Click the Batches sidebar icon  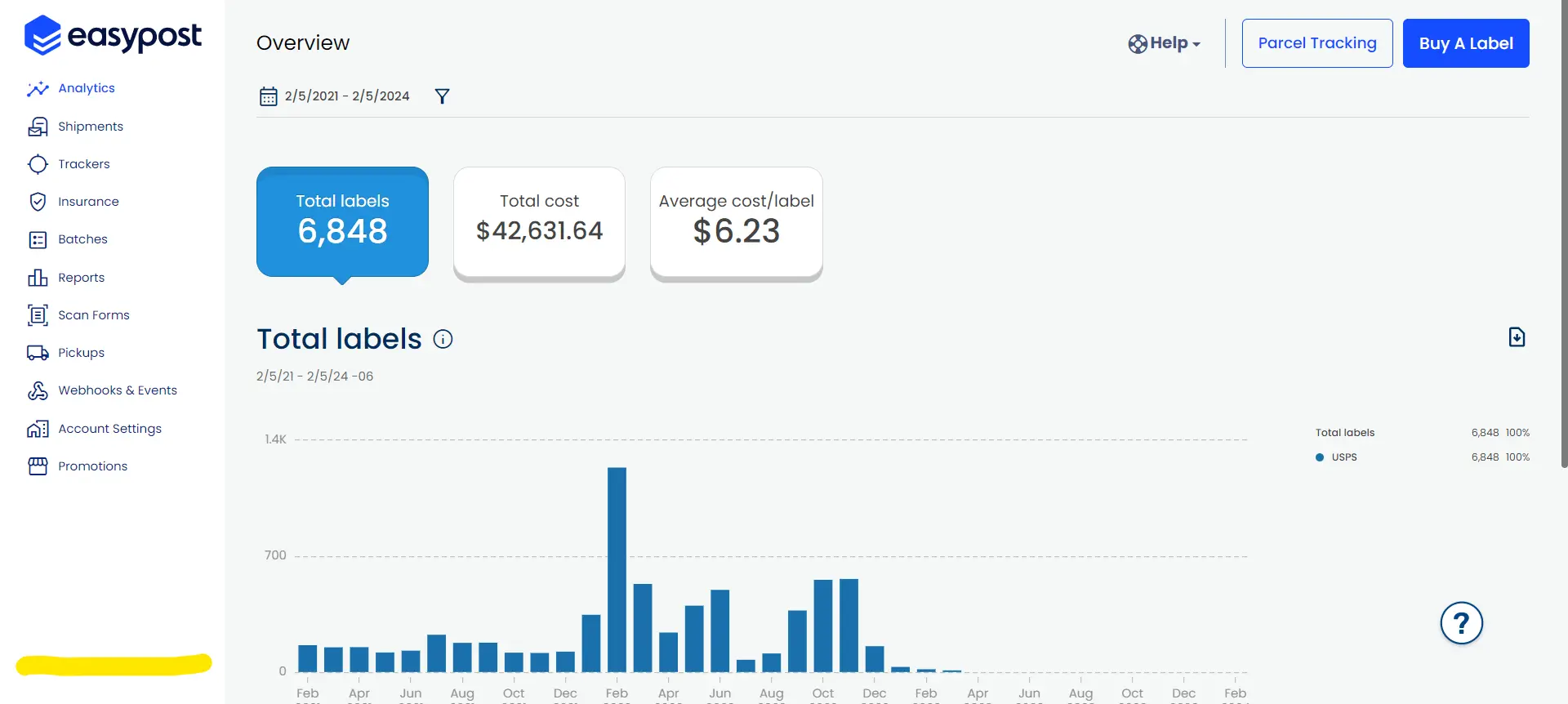[x=38, y=239]
